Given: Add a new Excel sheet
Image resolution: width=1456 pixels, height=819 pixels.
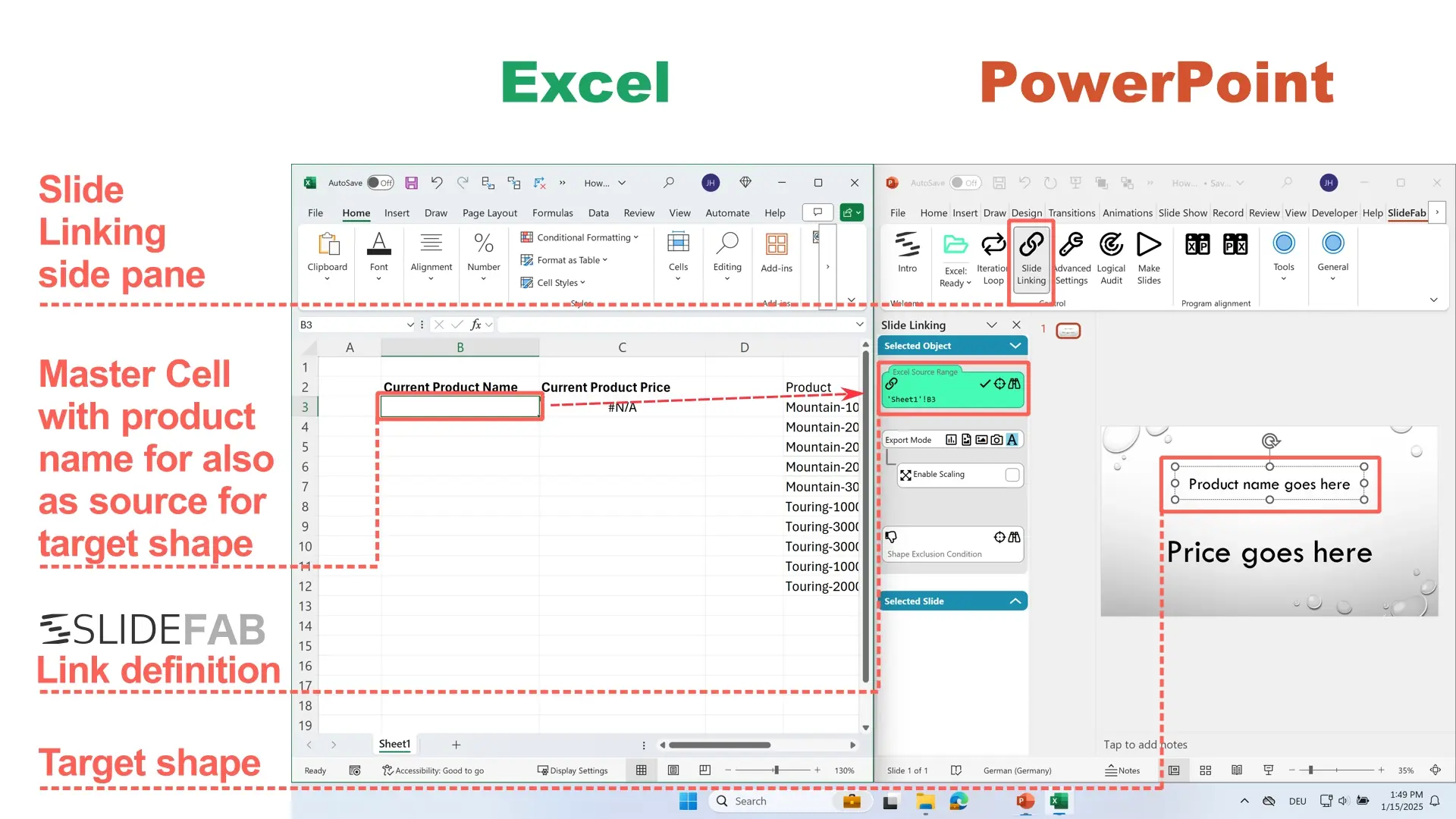Looking at the screenshot, I should pos(456,745).
